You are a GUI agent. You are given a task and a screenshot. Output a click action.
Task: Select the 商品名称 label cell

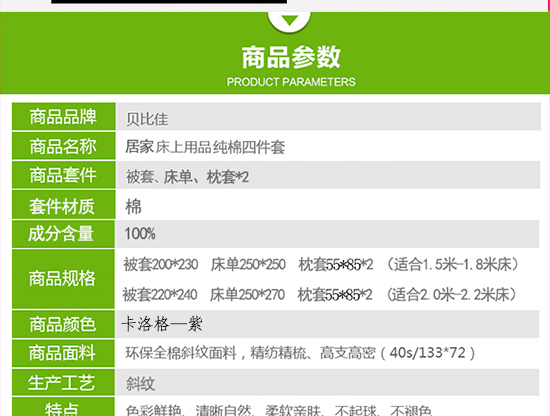click(63, 146)
